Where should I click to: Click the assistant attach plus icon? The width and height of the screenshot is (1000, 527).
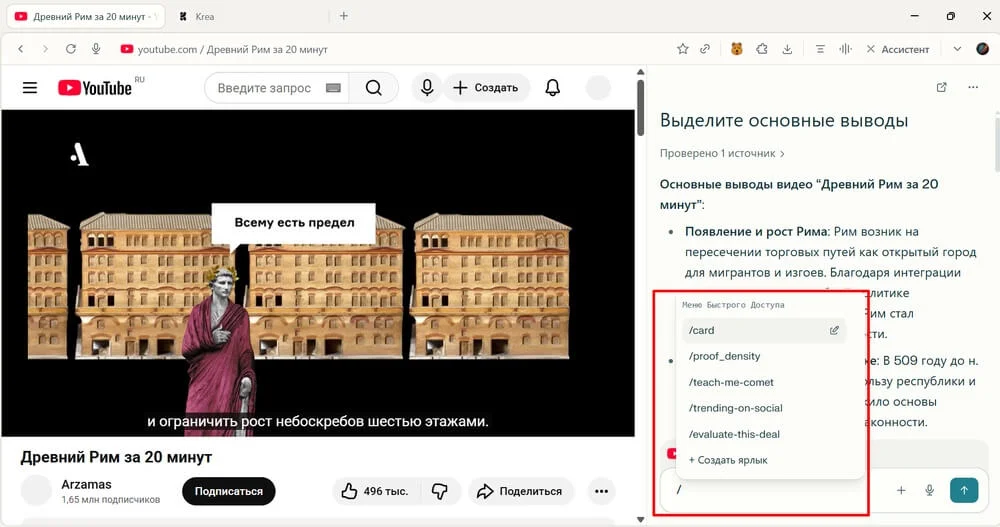tap(901, 490)
